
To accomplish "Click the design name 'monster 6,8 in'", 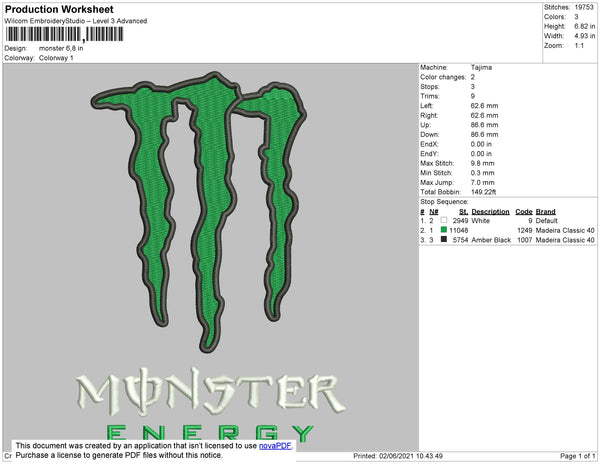I will pos(61,49).
